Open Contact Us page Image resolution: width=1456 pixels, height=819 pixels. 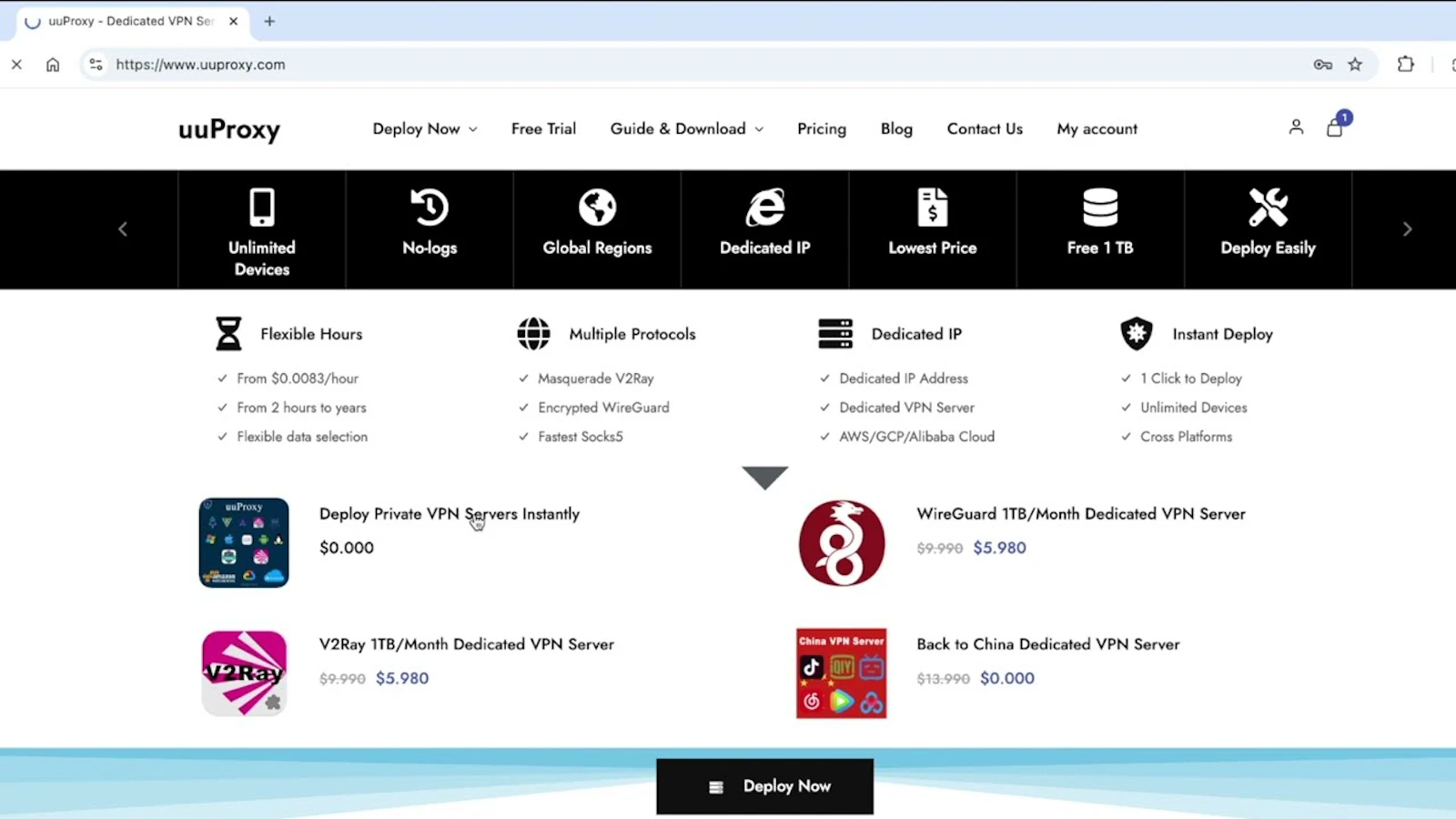click(x=985, y=129)
